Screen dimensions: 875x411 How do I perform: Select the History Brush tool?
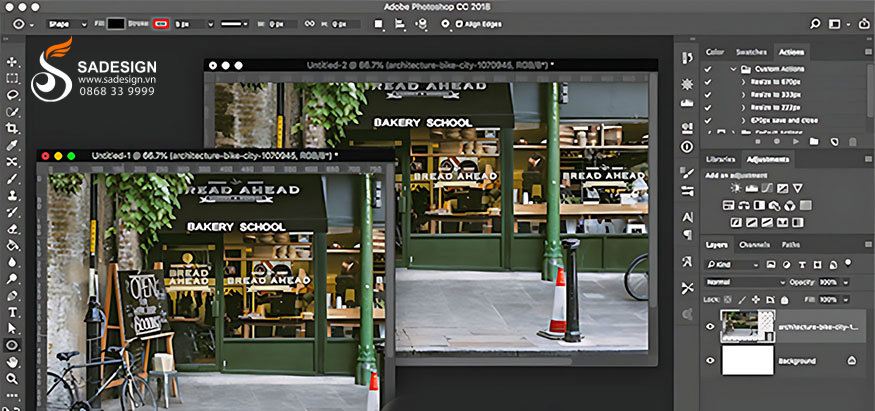click(x=12, y=212)
